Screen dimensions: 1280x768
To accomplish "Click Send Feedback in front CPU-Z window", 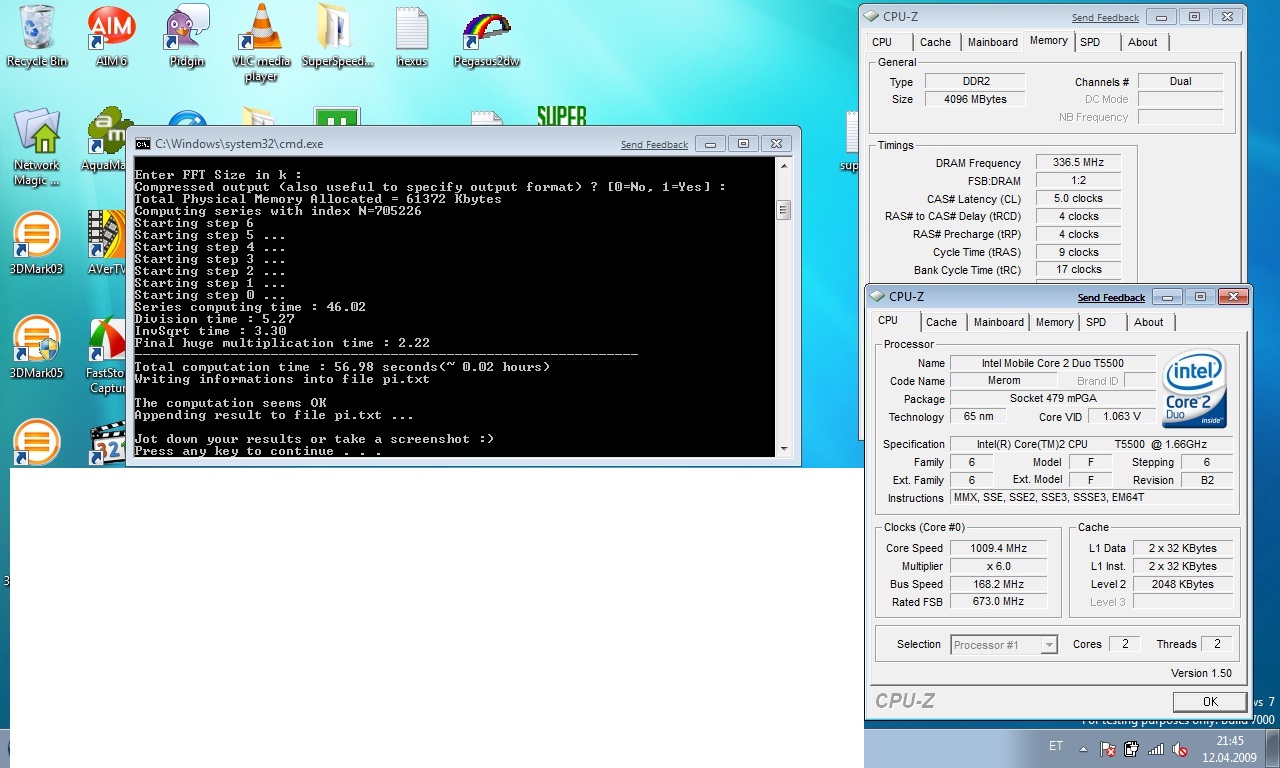I will tap(1111, 298).
